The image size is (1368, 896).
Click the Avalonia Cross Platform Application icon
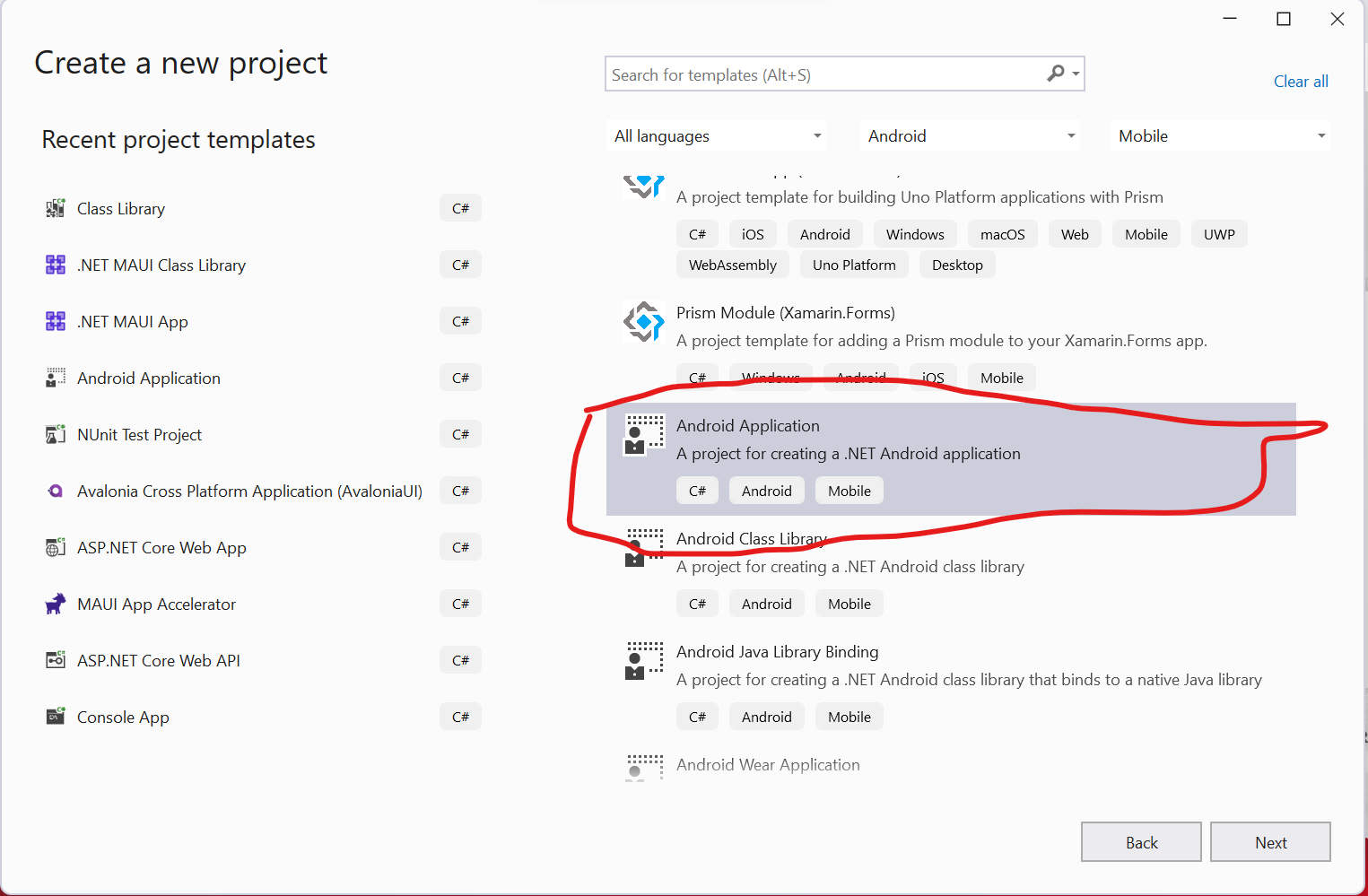point(55,491)
